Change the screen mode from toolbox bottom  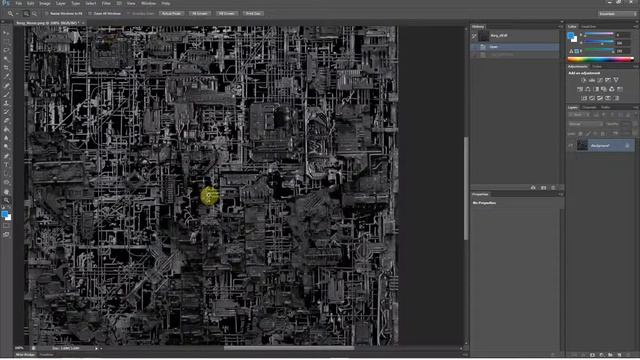click(6, 235)
